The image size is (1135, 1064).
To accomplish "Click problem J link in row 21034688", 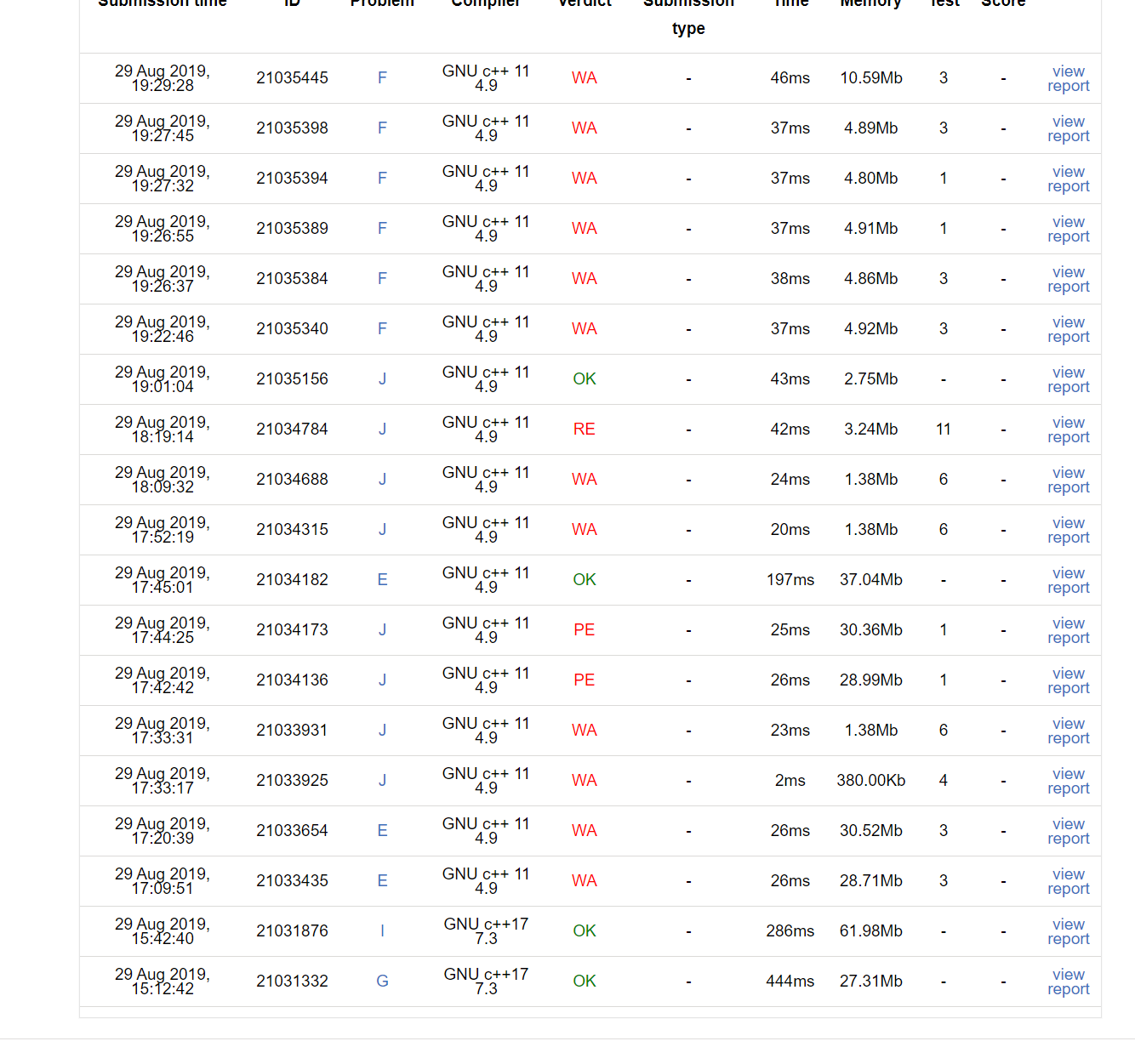I will [382, 480].
